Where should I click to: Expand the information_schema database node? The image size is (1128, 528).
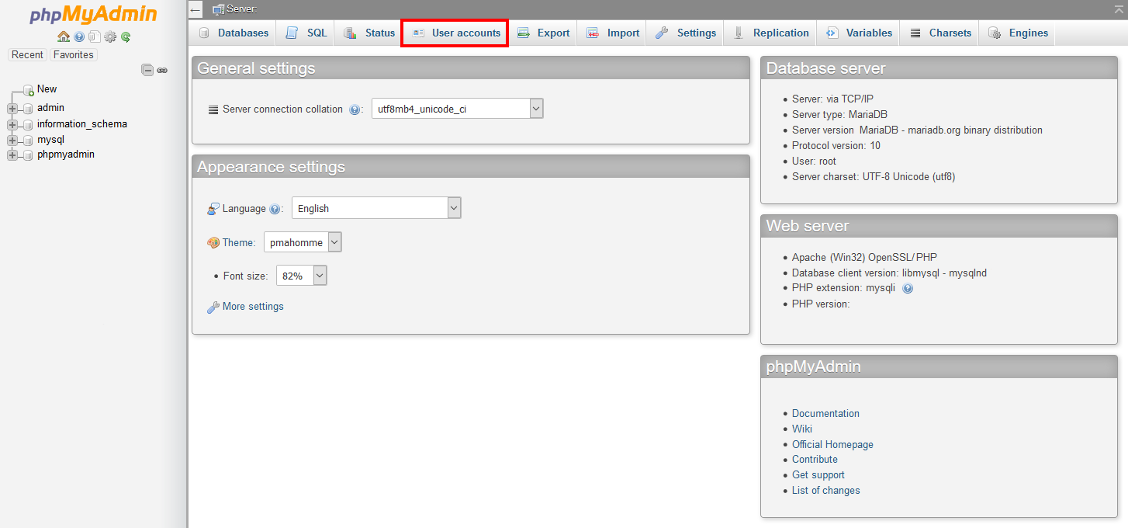coord(12,124)
